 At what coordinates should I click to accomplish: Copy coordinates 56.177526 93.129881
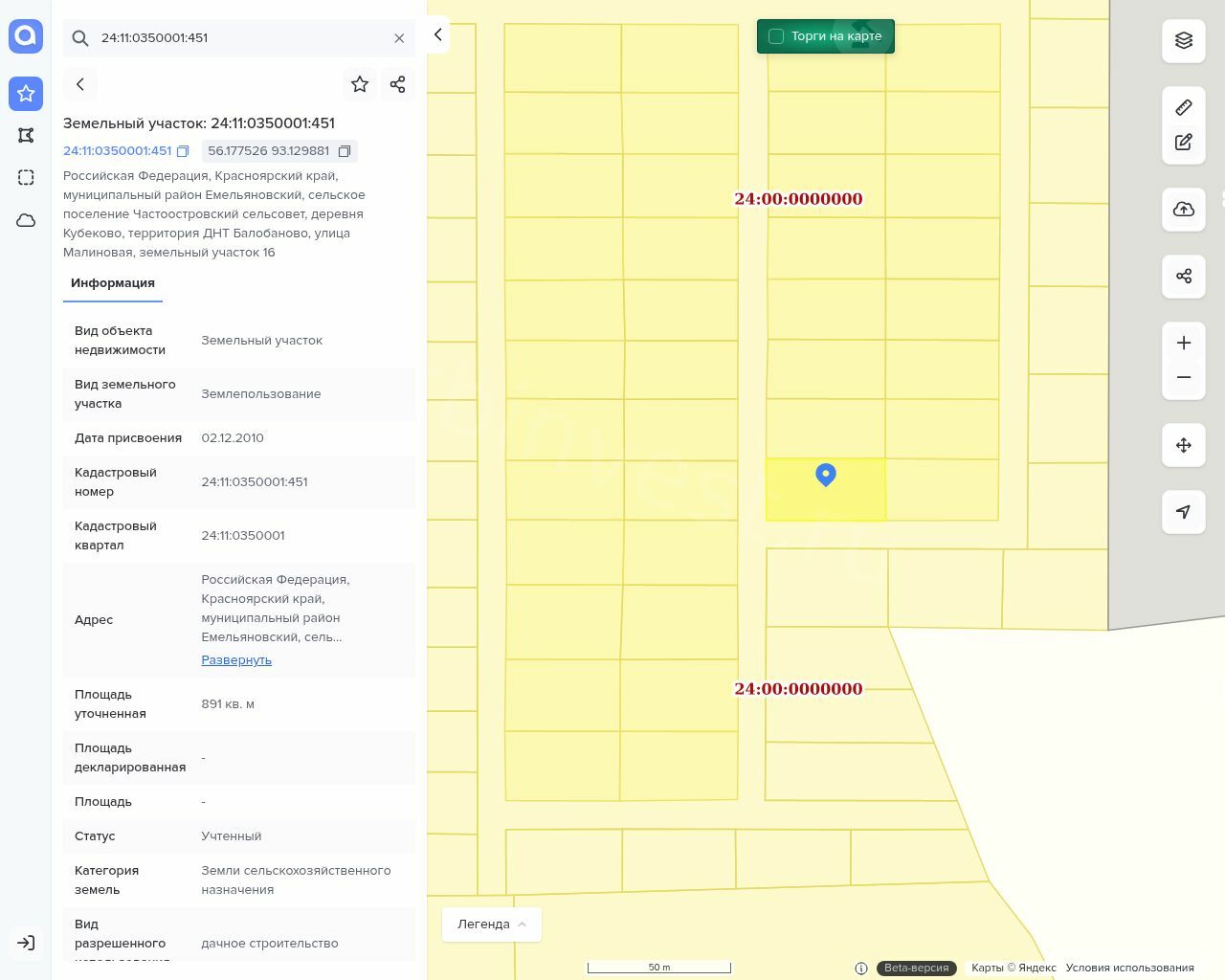click(345, 151)
